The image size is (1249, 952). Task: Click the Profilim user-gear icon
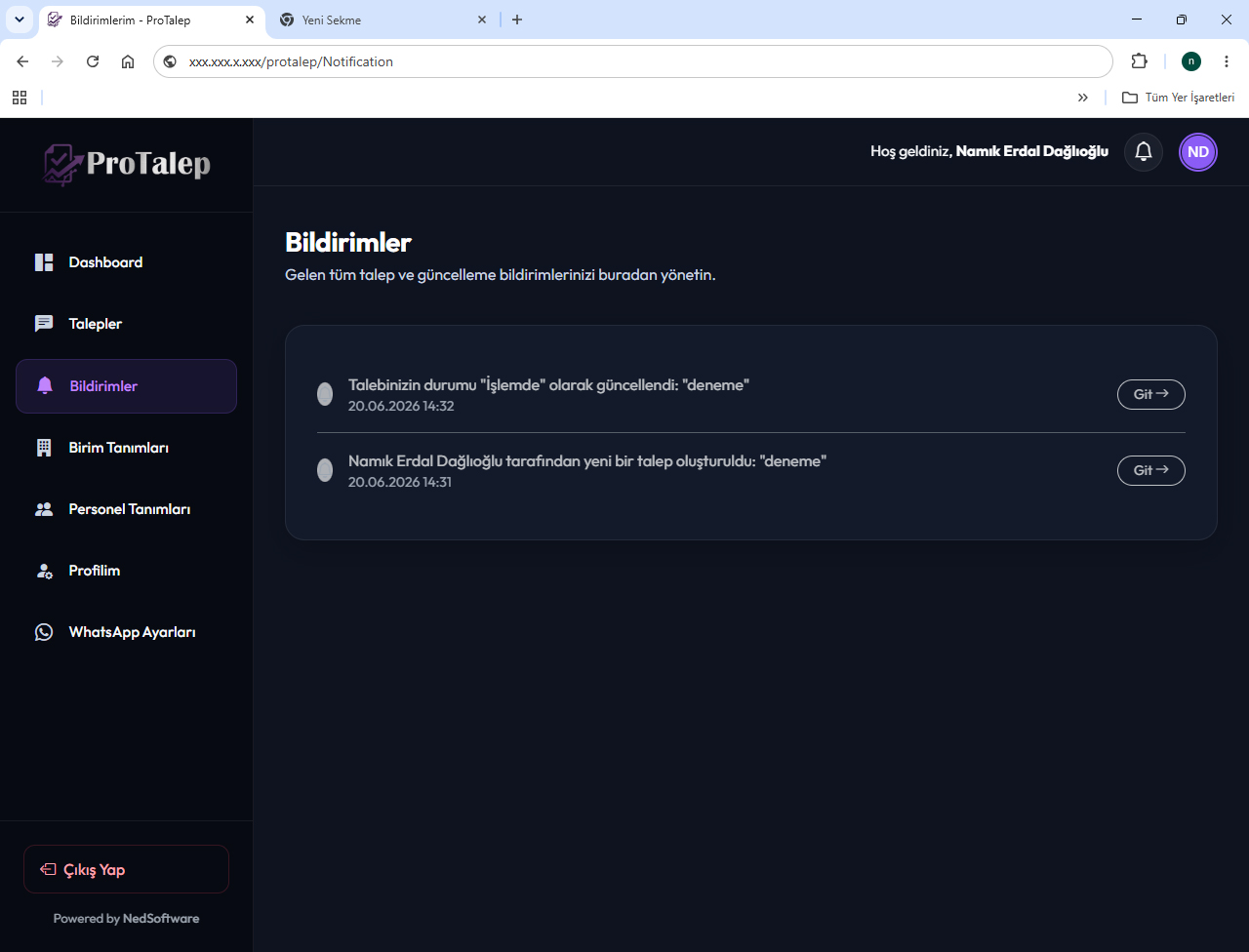click(x=44, y=571)
